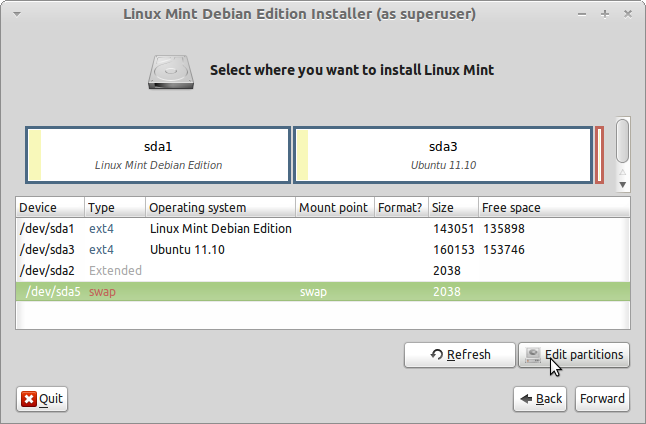Click the disk icon on Edit partitions
The height and width of the screenshot is (424, 646).
533,355
